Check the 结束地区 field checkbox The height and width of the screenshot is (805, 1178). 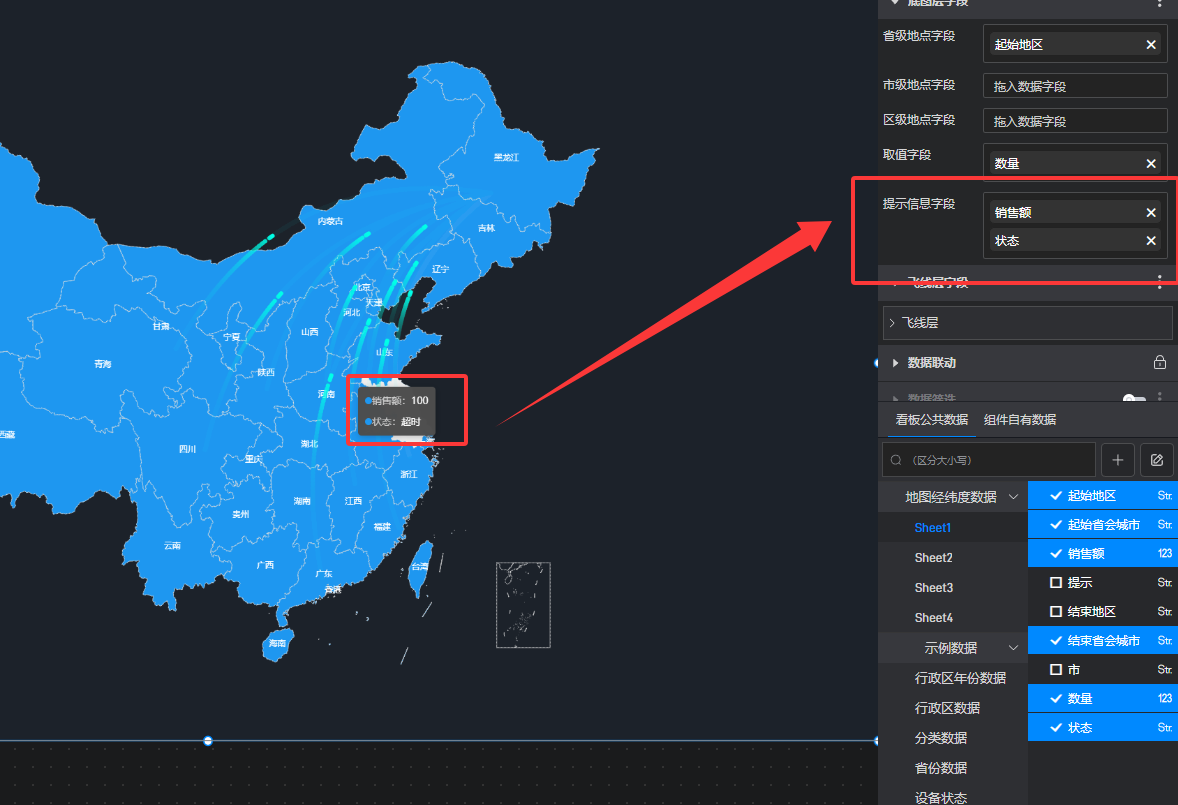[x=1056, y=611]
